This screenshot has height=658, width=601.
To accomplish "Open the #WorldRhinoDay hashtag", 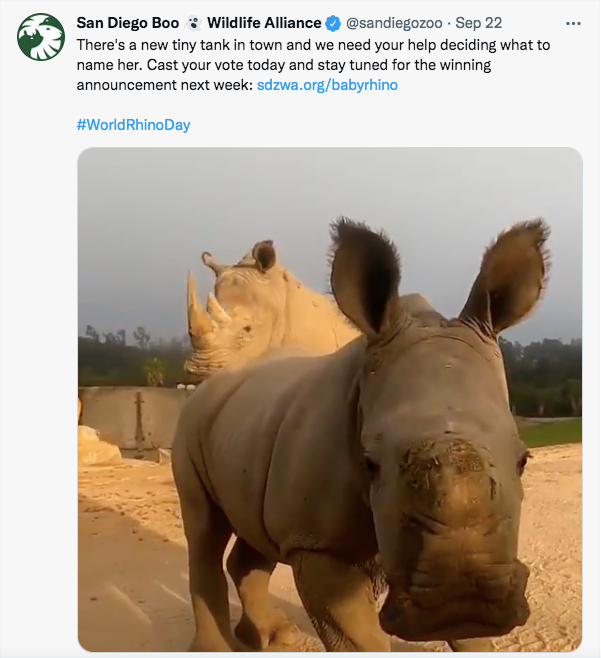I will click(133, 125).
